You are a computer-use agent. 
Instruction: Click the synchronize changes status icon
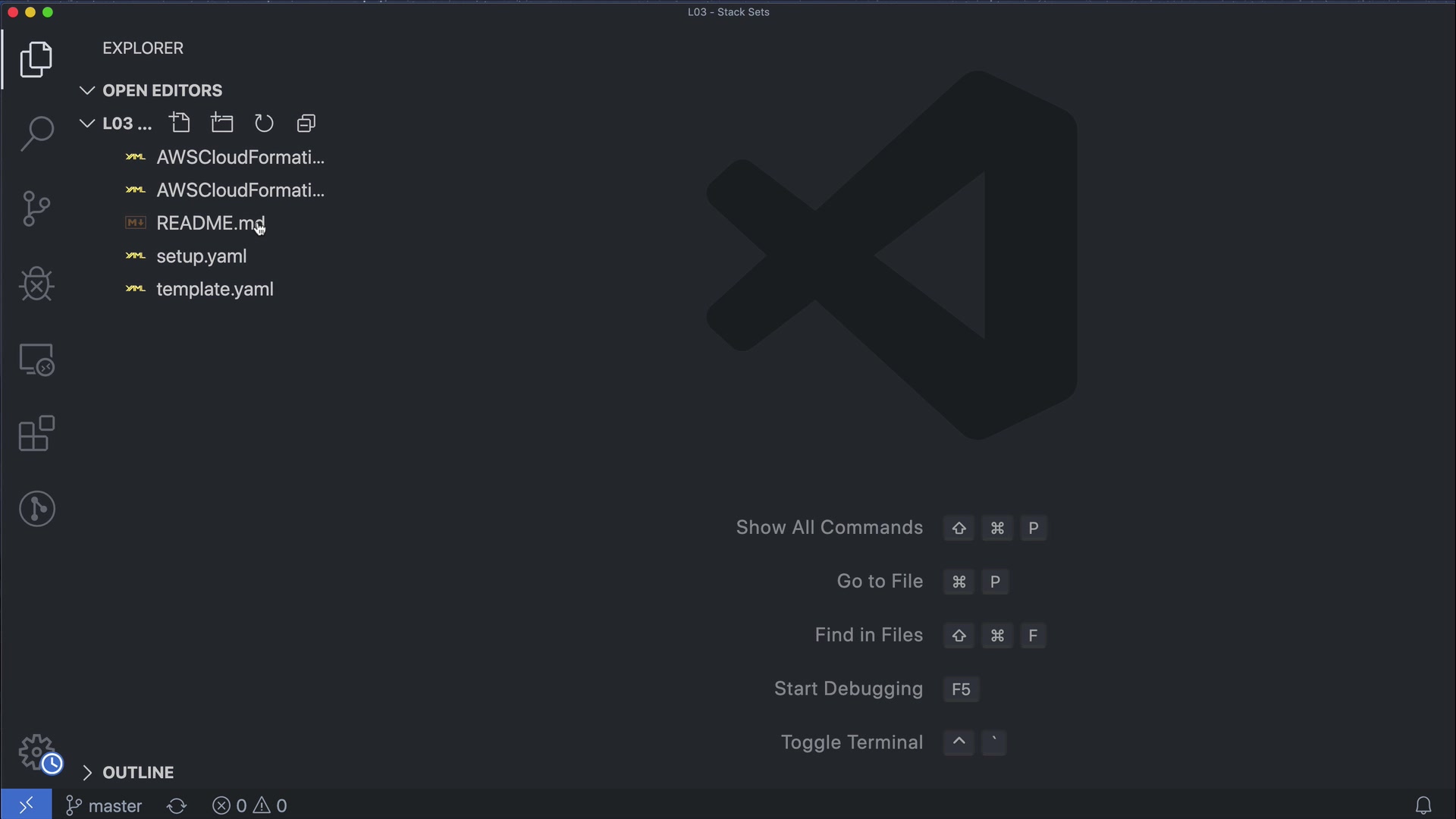click(177, 805)
